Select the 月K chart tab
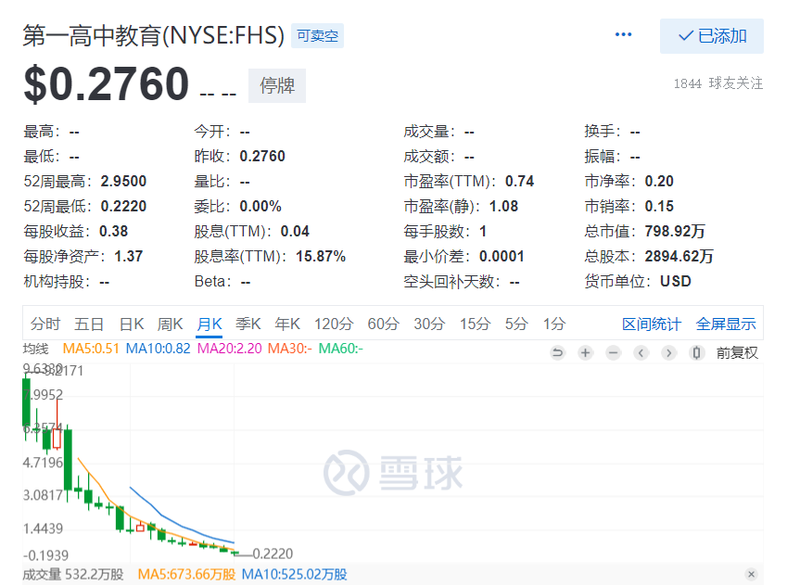800x585 pixels. point(209,324)
